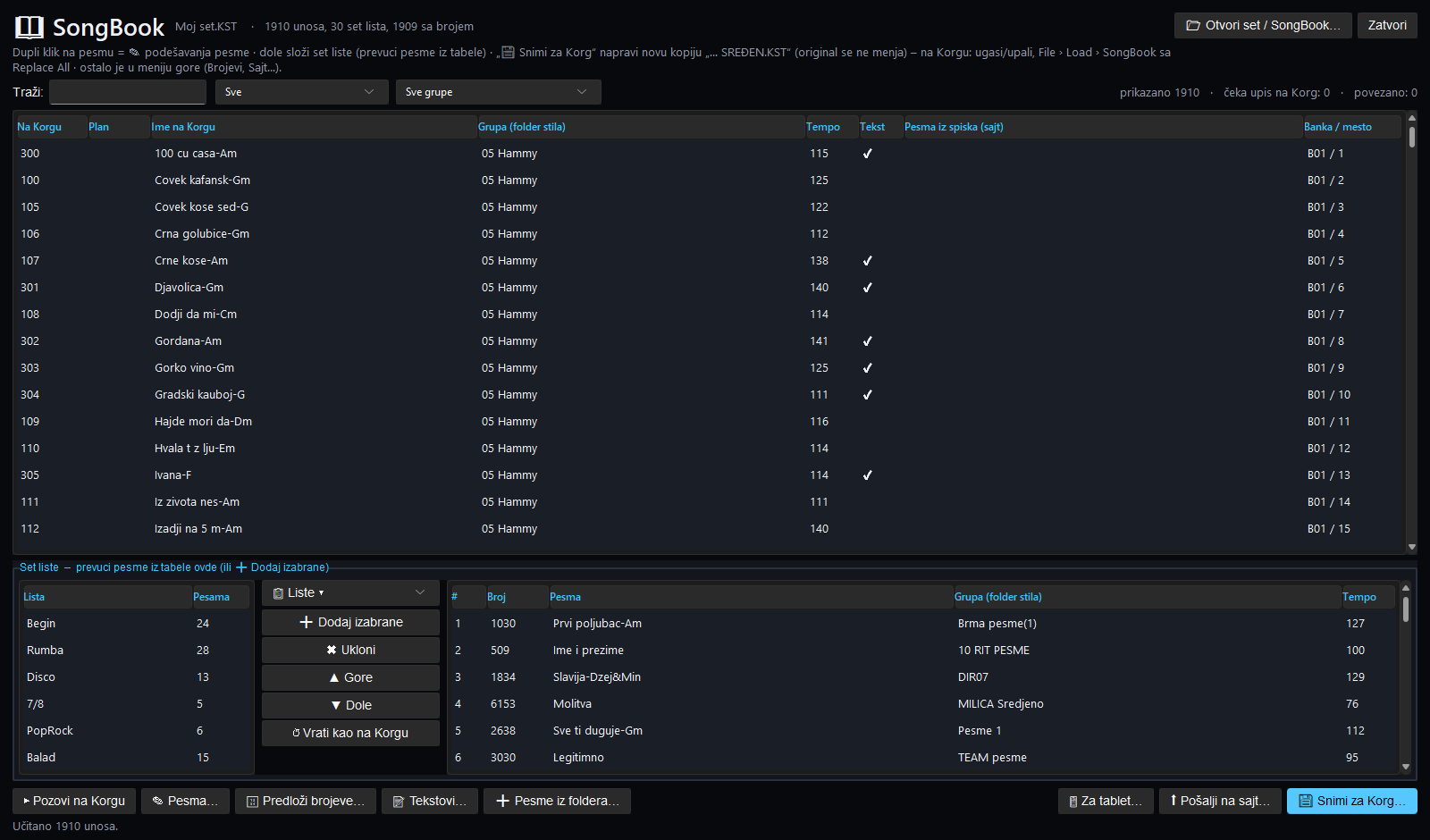The width and height of the screenshot is (1430, 840).
Task: Sort by Ime na Korgu column header
Action: click(313, 127)
